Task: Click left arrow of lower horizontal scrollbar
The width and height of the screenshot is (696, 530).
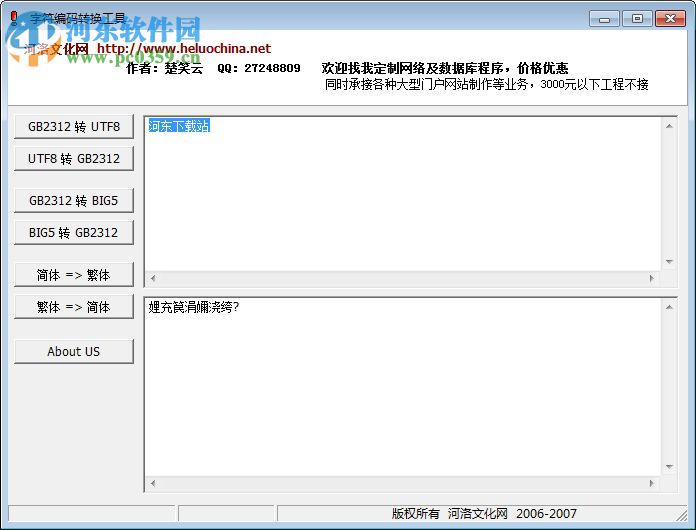Action: (153, 483)
